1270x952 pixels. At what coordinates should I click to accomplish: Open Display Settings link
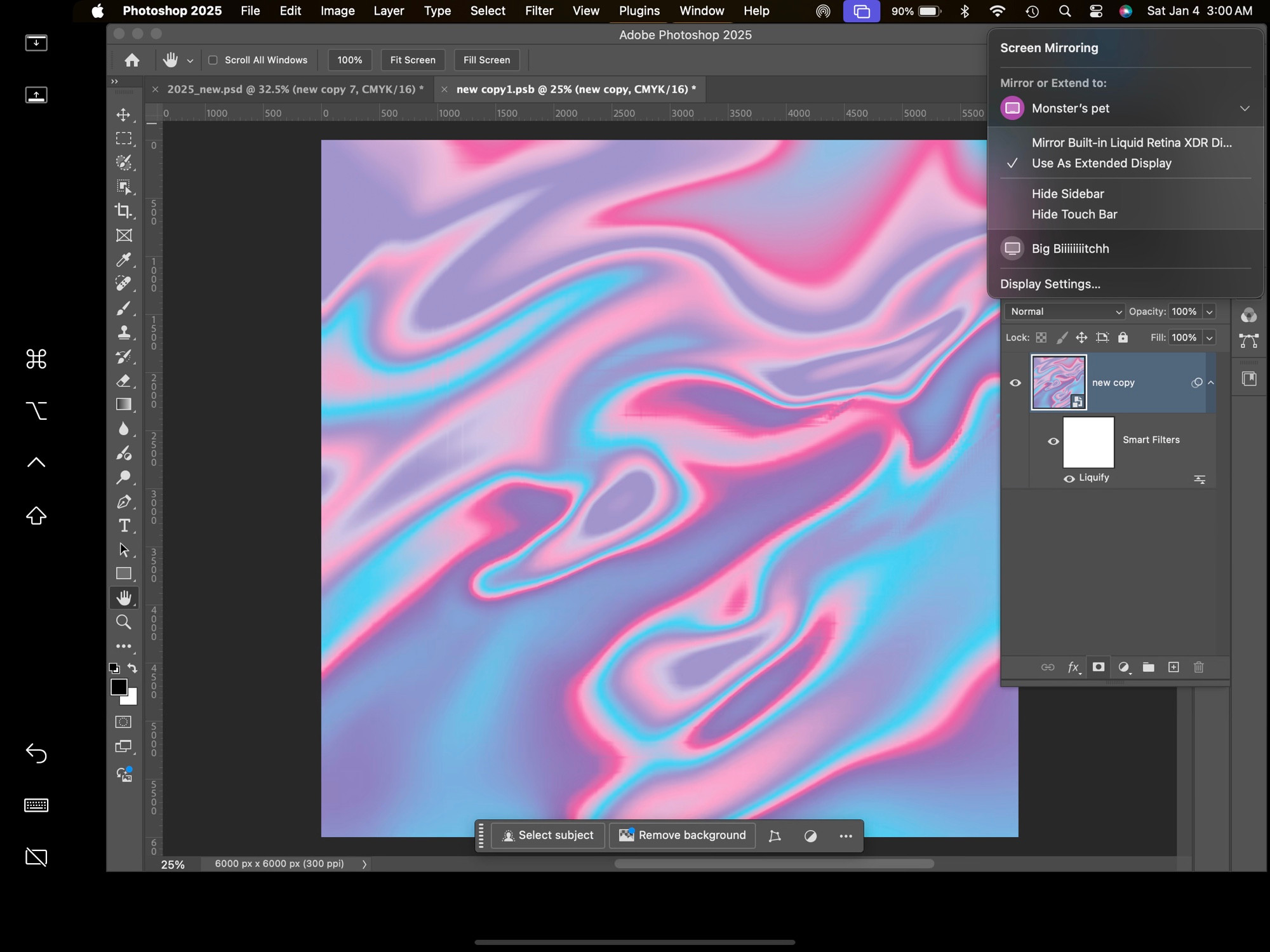(x=1050, y=285)
